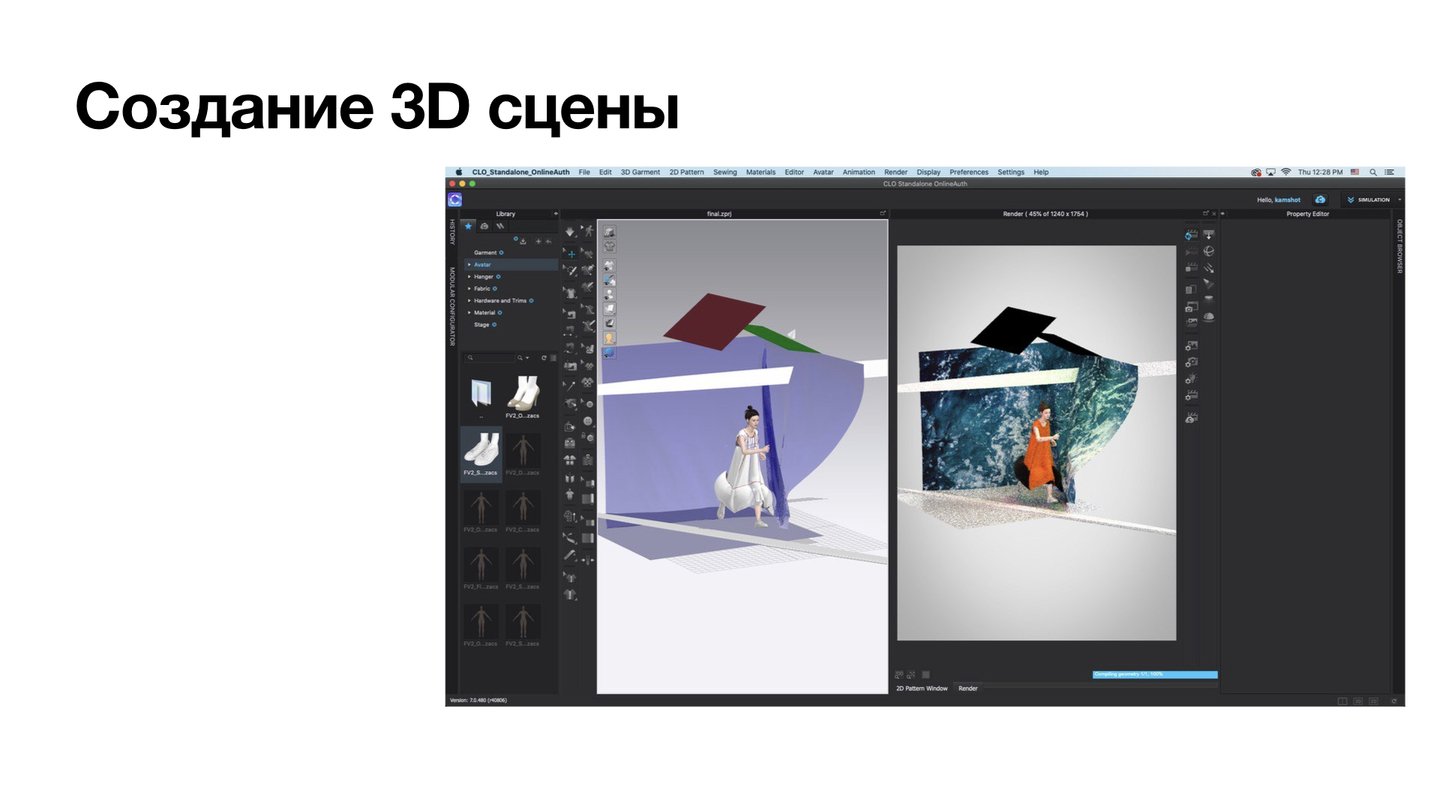Click the blue render start icon in Render toolbar
This screenshot has width=1440, height=810.
click(1191, 235)
